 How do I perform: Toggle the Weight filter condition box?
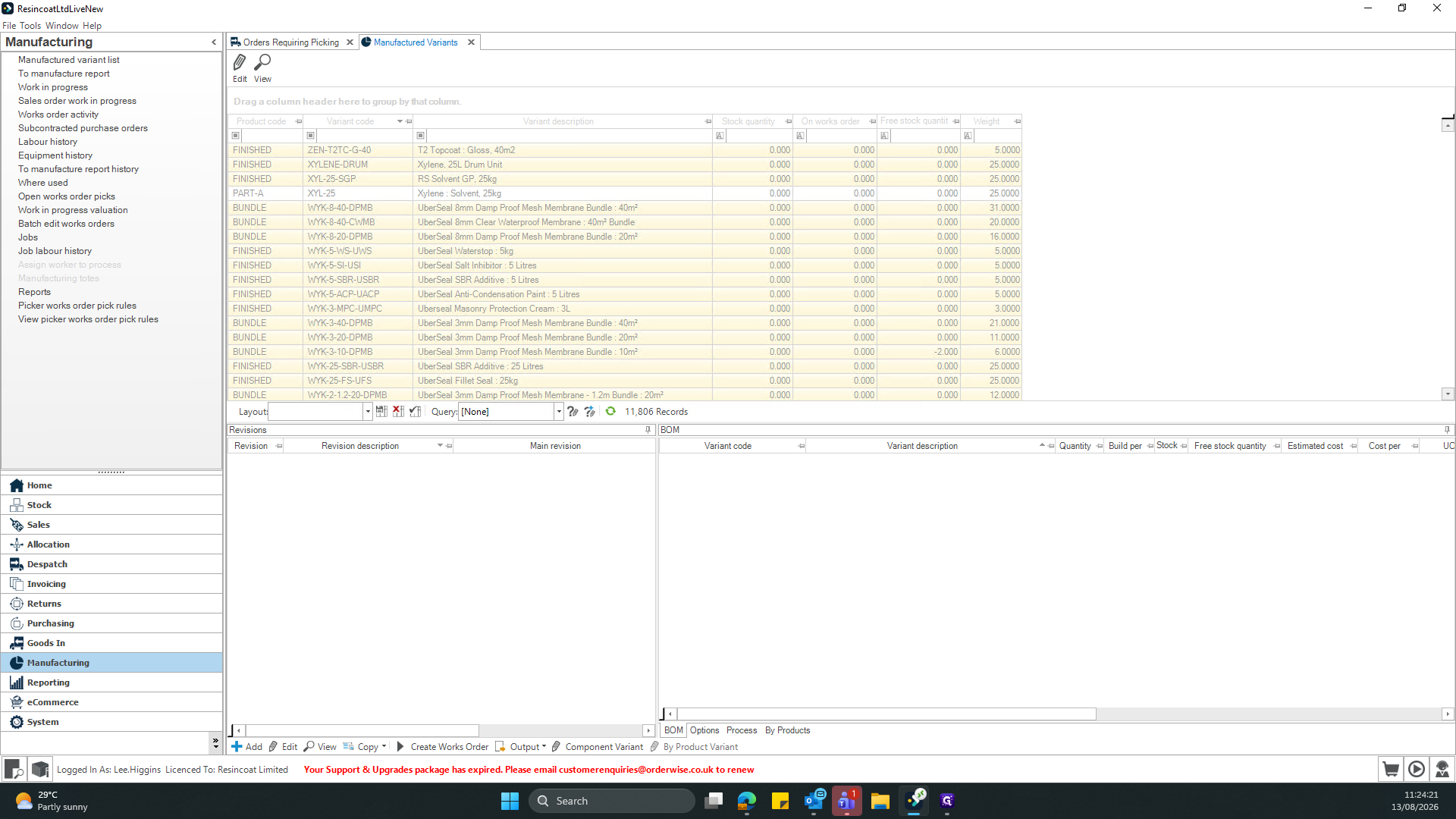[968, 136]
